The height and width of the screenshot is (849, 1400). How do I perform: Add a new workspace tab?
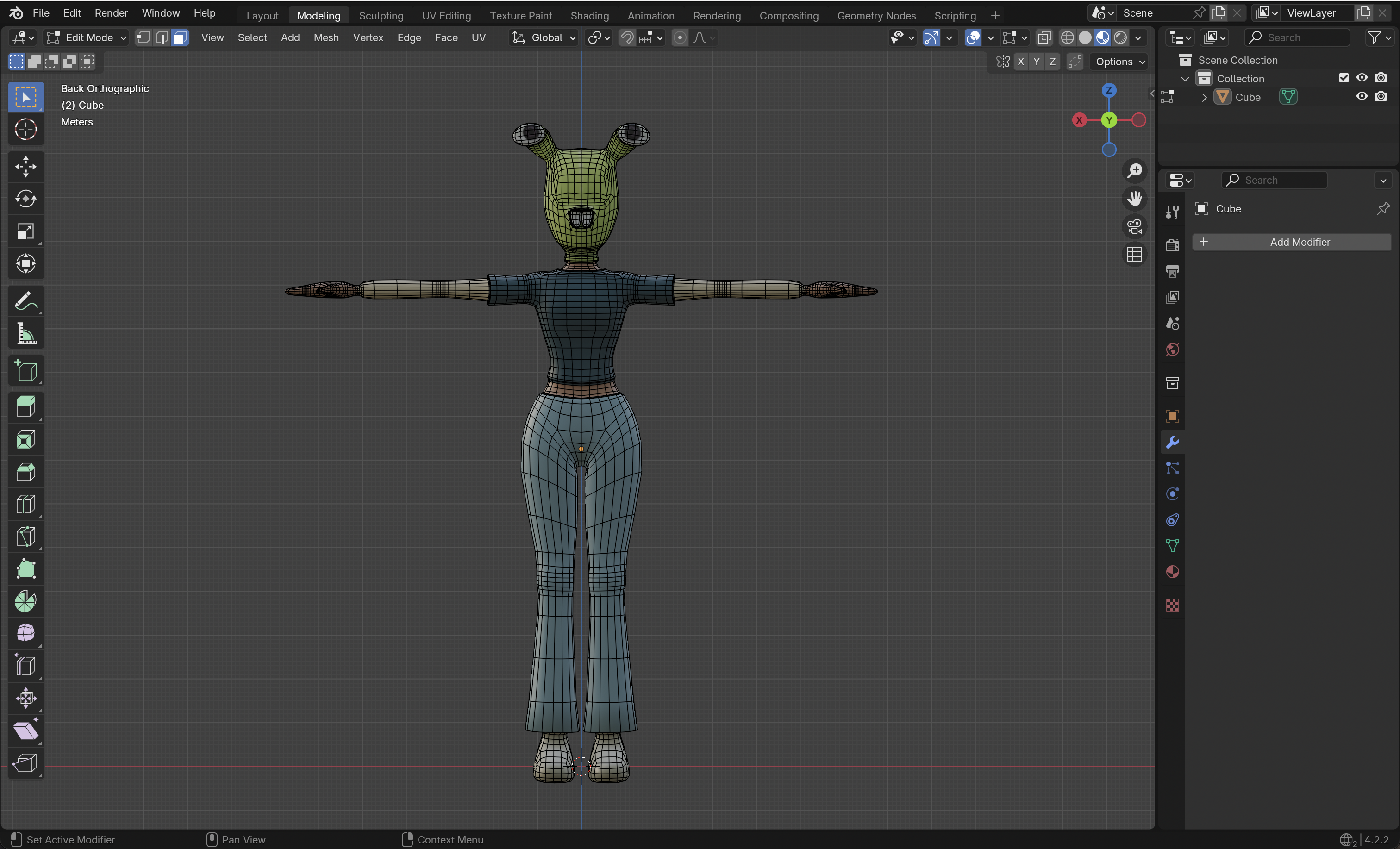pyautogui.click(x=994, y=15)
